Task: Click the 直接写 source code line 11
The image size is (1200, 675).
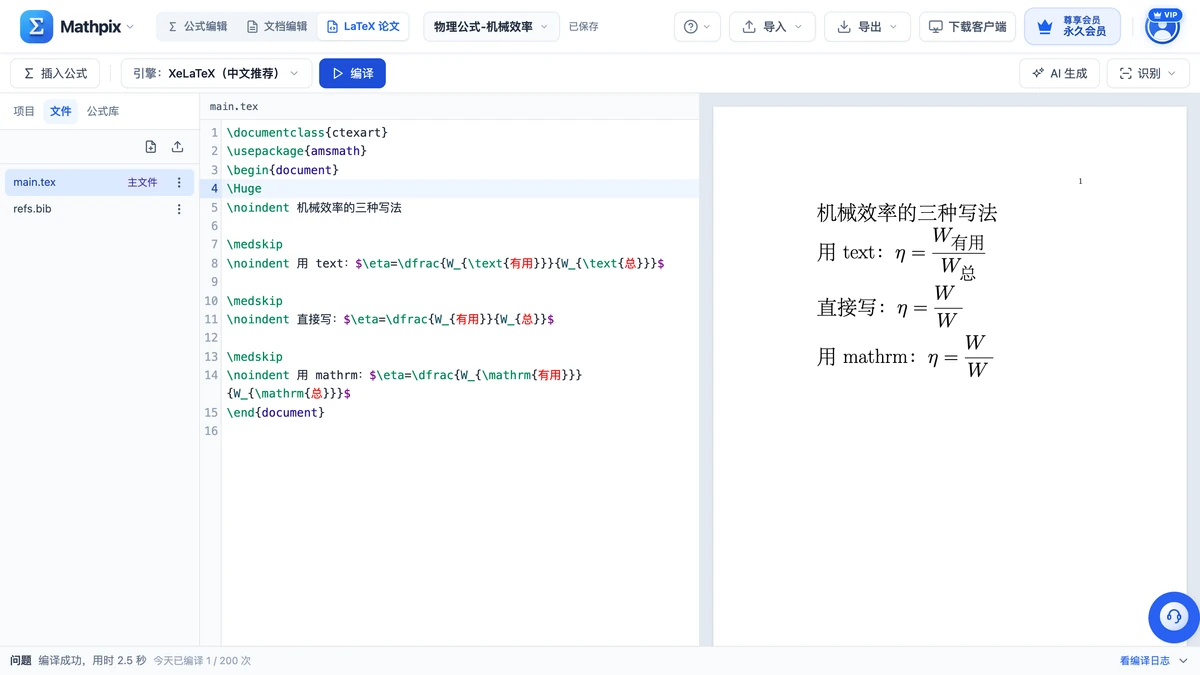Action: pos(390,320)
